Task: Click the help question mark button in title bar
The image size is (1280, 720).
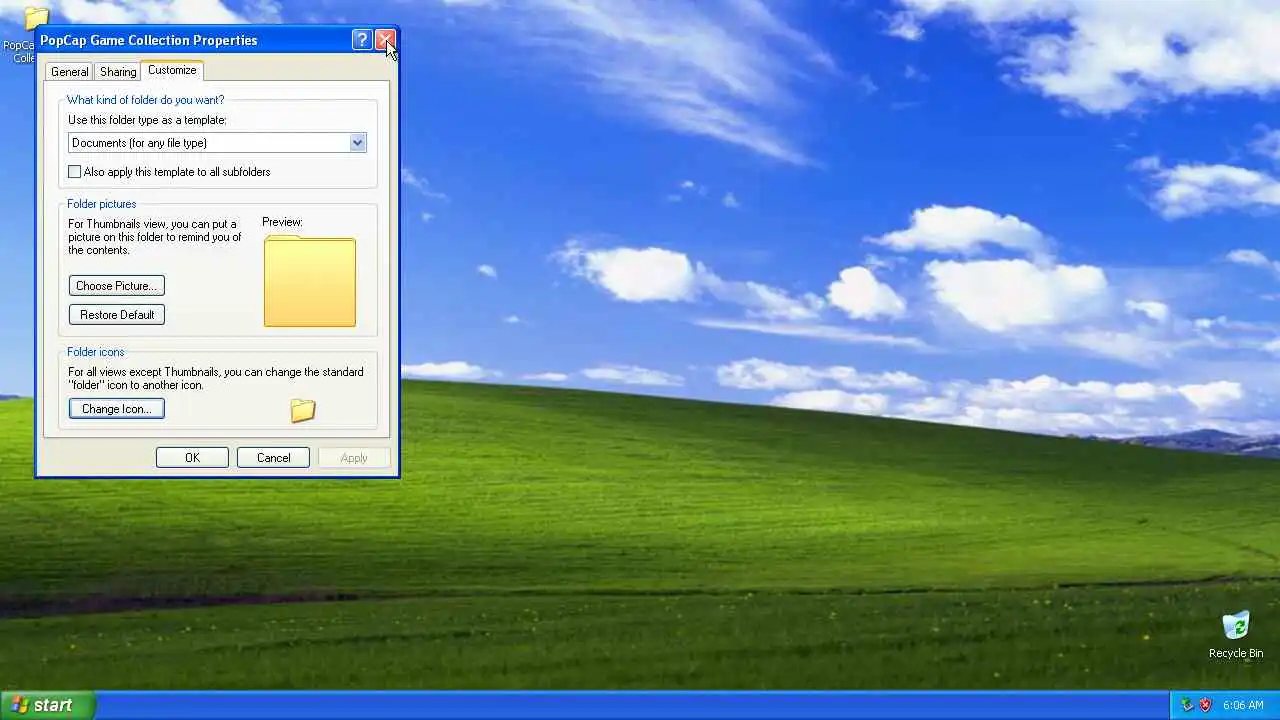Action: click(x=362, y=40)
